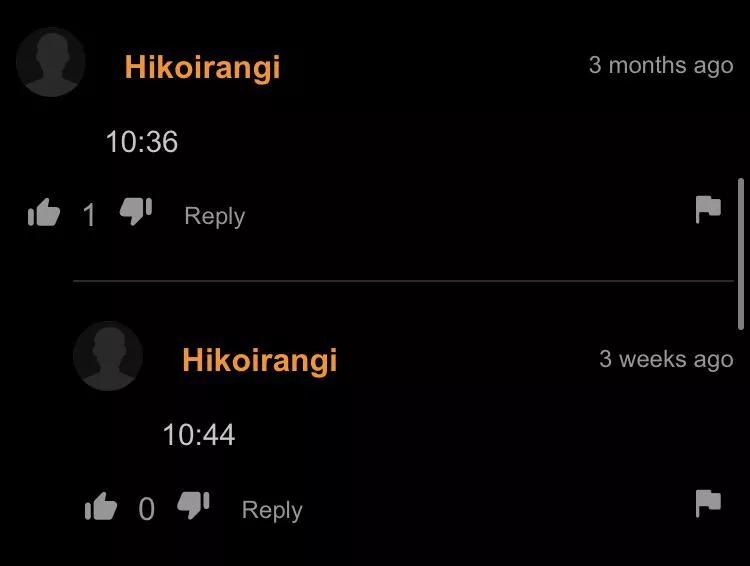The width and height of the screenshot is (750, 566).
Task: Open avatar of the 3 months ago comment
Action: pyautogui.click(x=51, y=62)
